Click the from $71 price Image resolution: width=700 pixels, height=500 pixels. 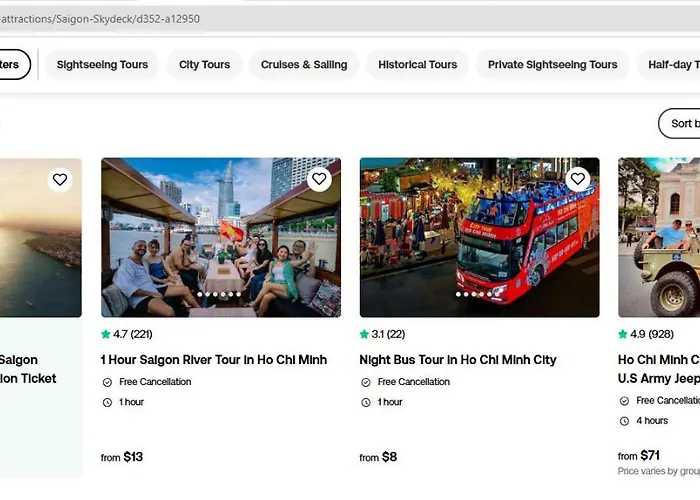point(639,456)
